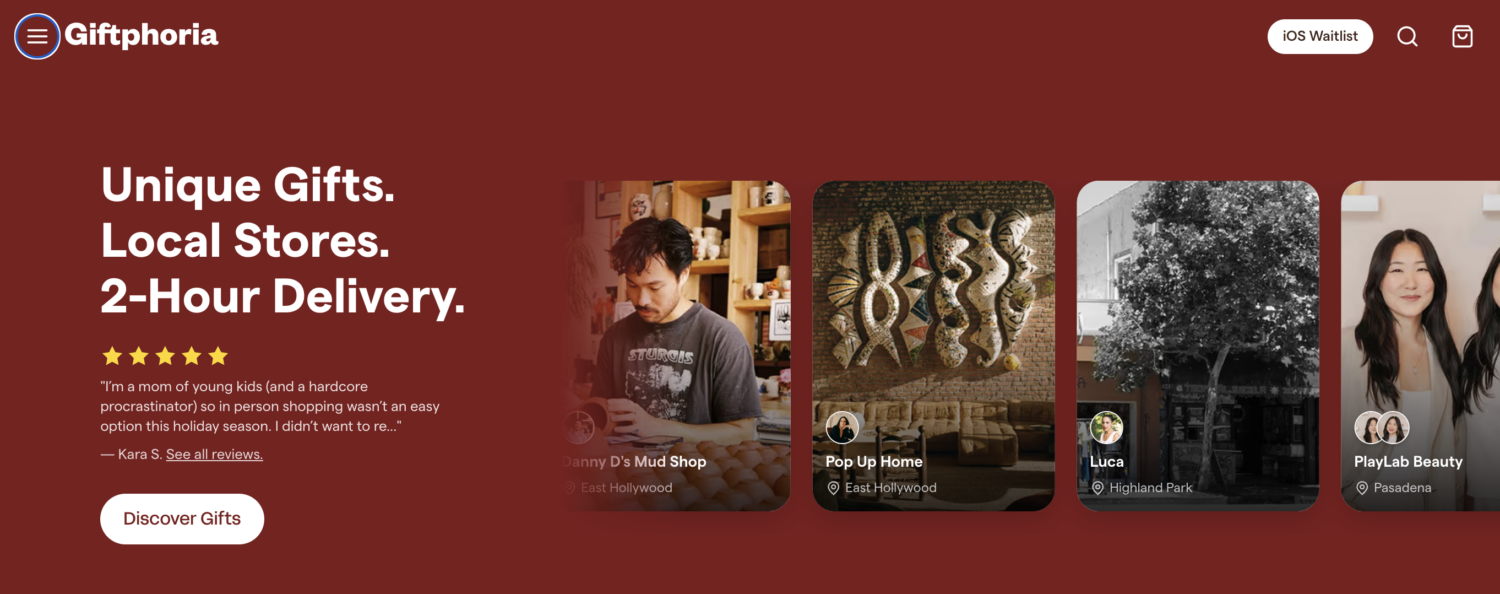
Task: Click the five-star rating icons
Action: pos(165,356)
